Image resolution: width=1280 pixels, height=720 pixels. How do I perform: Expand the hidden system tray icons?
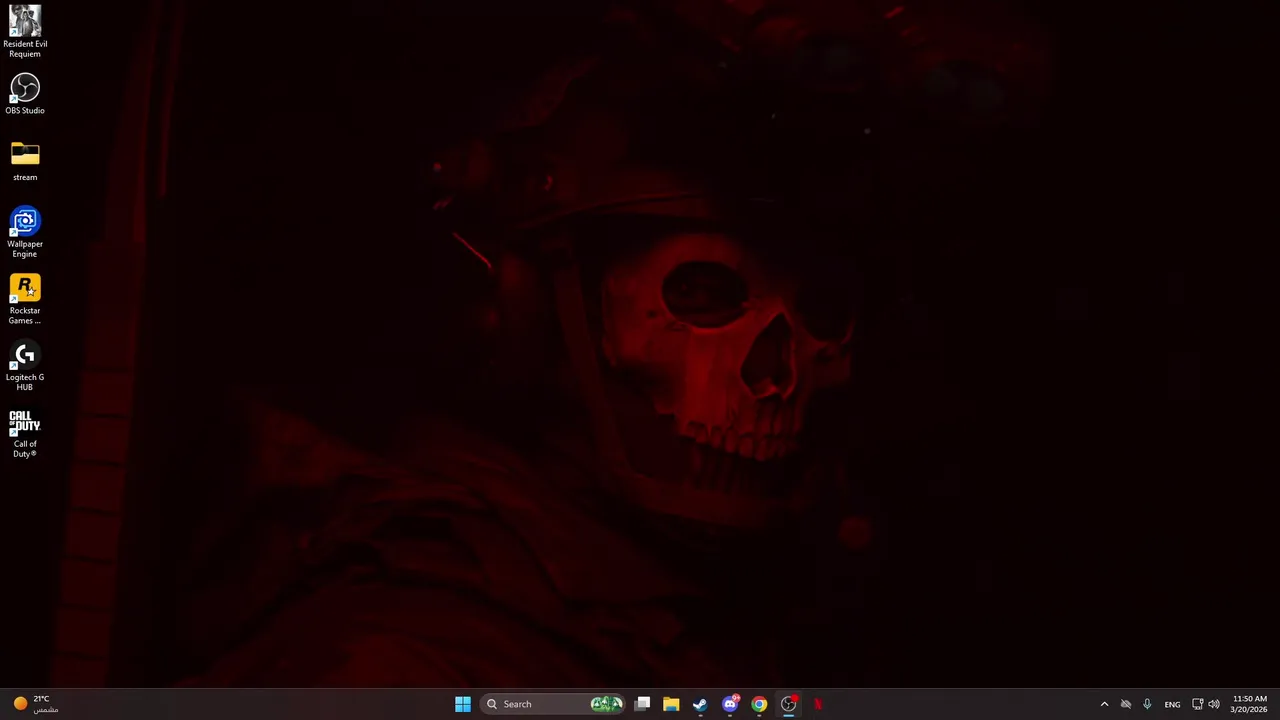[1104, 704]
